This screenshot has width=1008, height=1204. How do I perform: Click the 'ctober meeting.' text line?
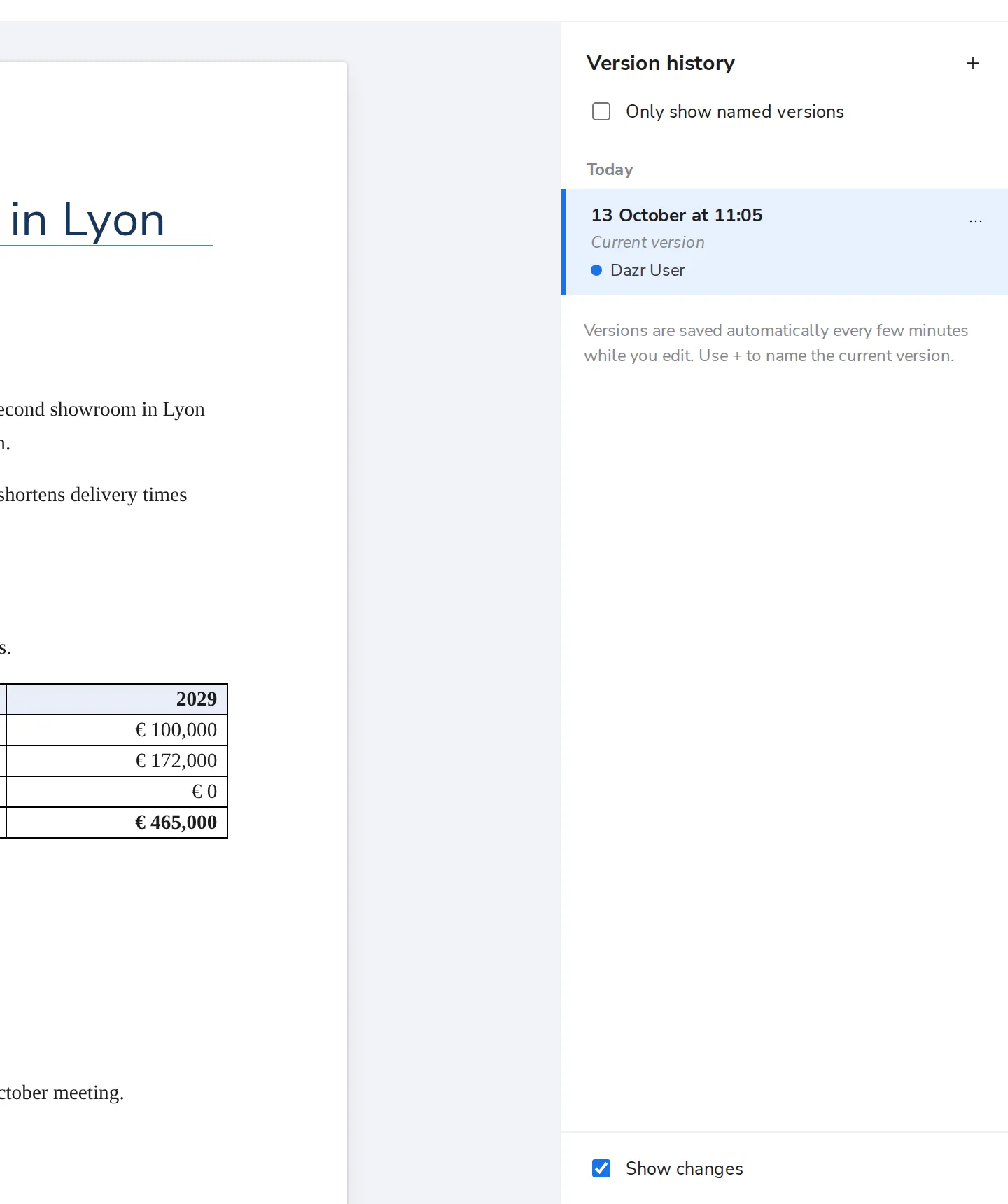pos(62,1093)
